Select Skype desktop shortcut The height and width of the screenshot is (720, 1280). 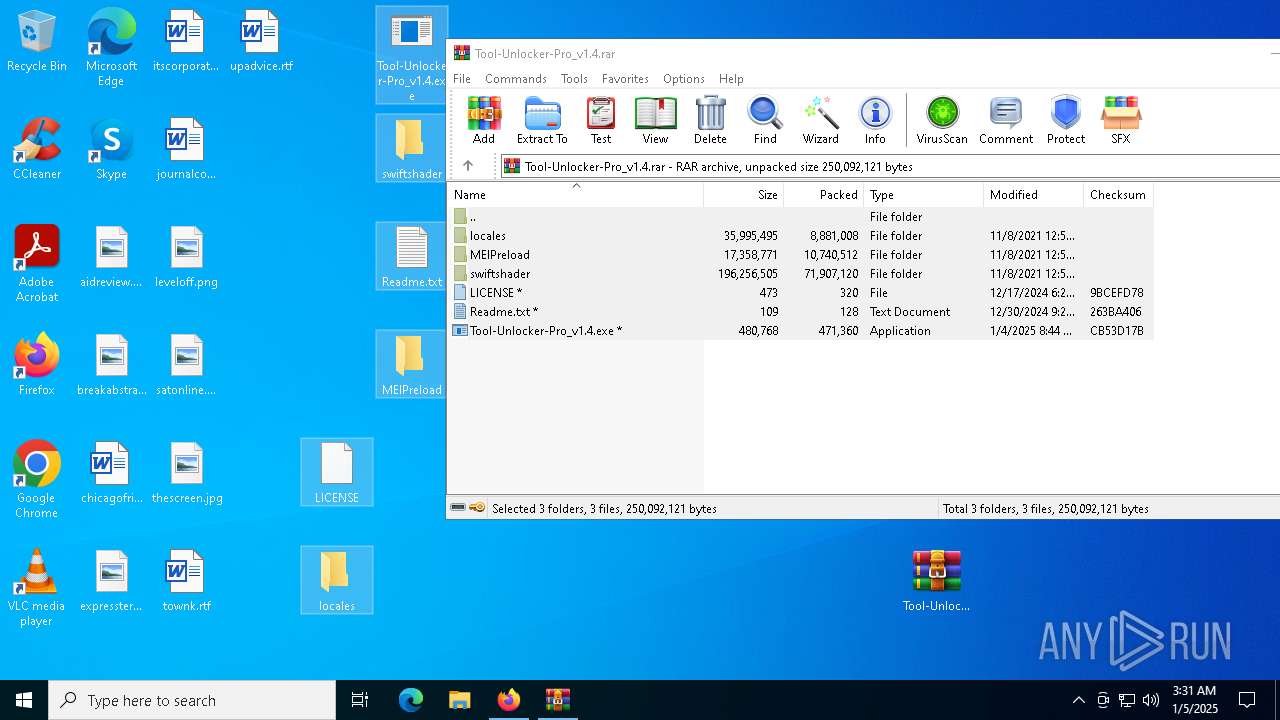coord(111,150)
